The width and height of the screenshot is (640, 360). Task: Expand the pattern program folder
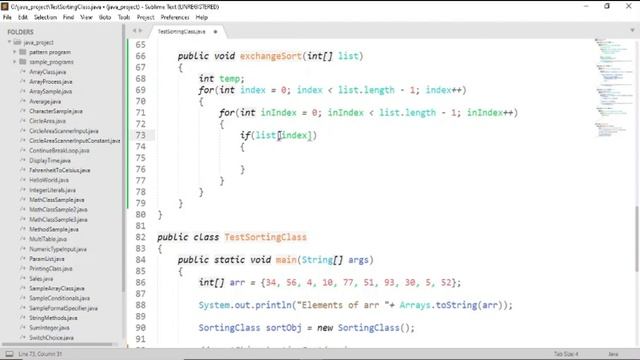click(15, 52)
